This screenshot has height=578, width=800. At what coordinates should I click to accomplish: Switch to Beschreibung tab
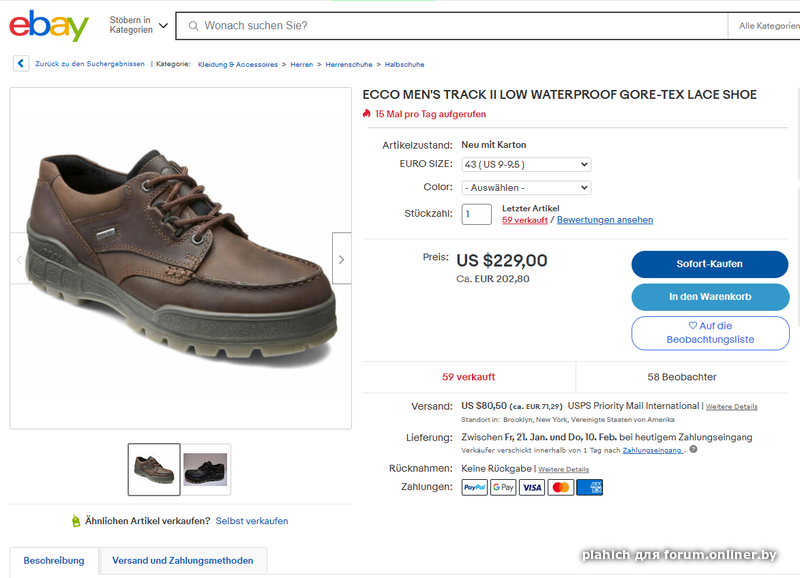(x=54, y=561)
